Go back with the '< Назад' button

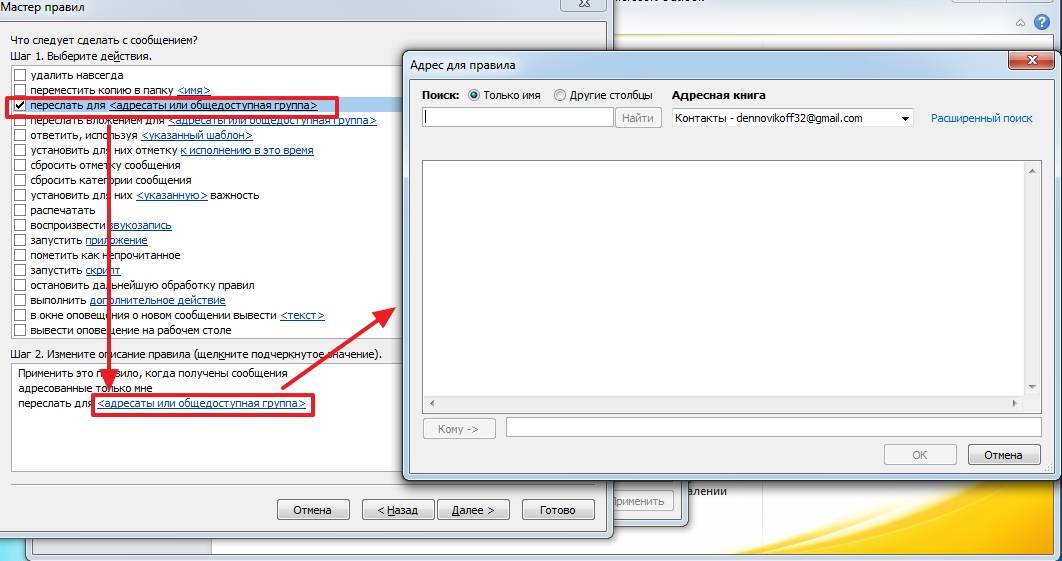tap(397, 510)
